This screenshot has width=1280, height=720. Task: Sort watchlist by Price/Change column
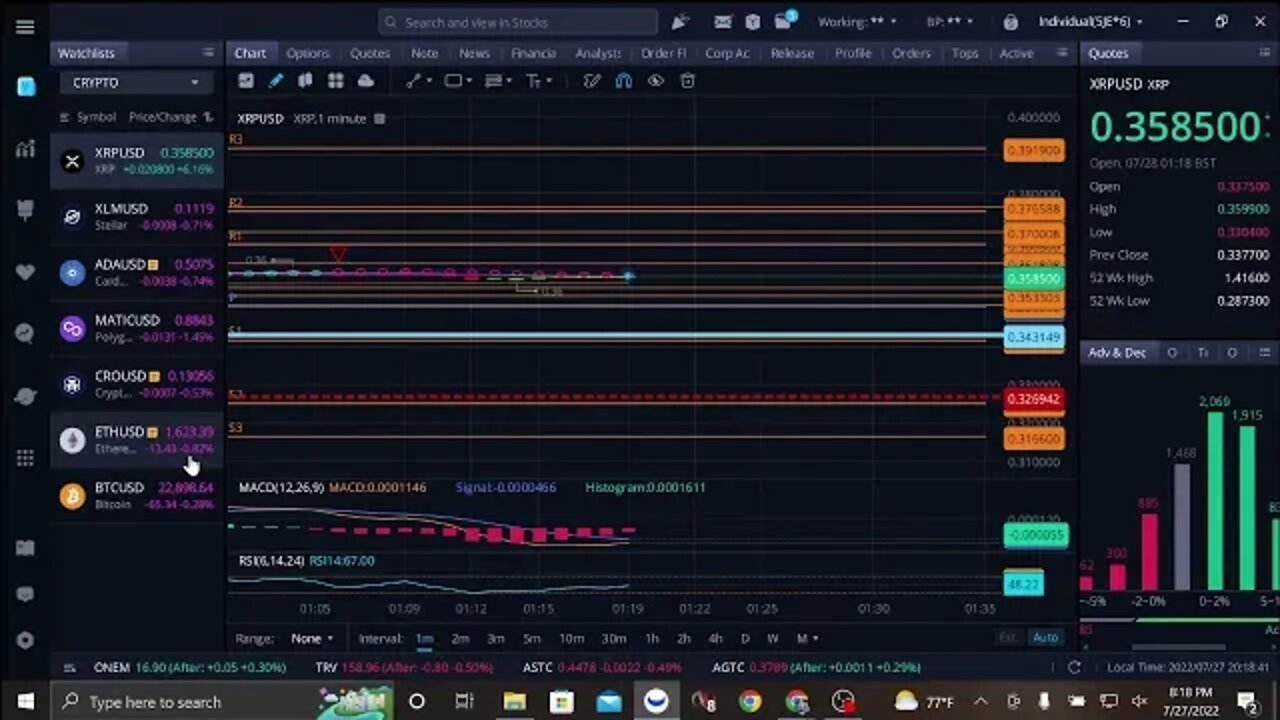[x=170, y=117]
